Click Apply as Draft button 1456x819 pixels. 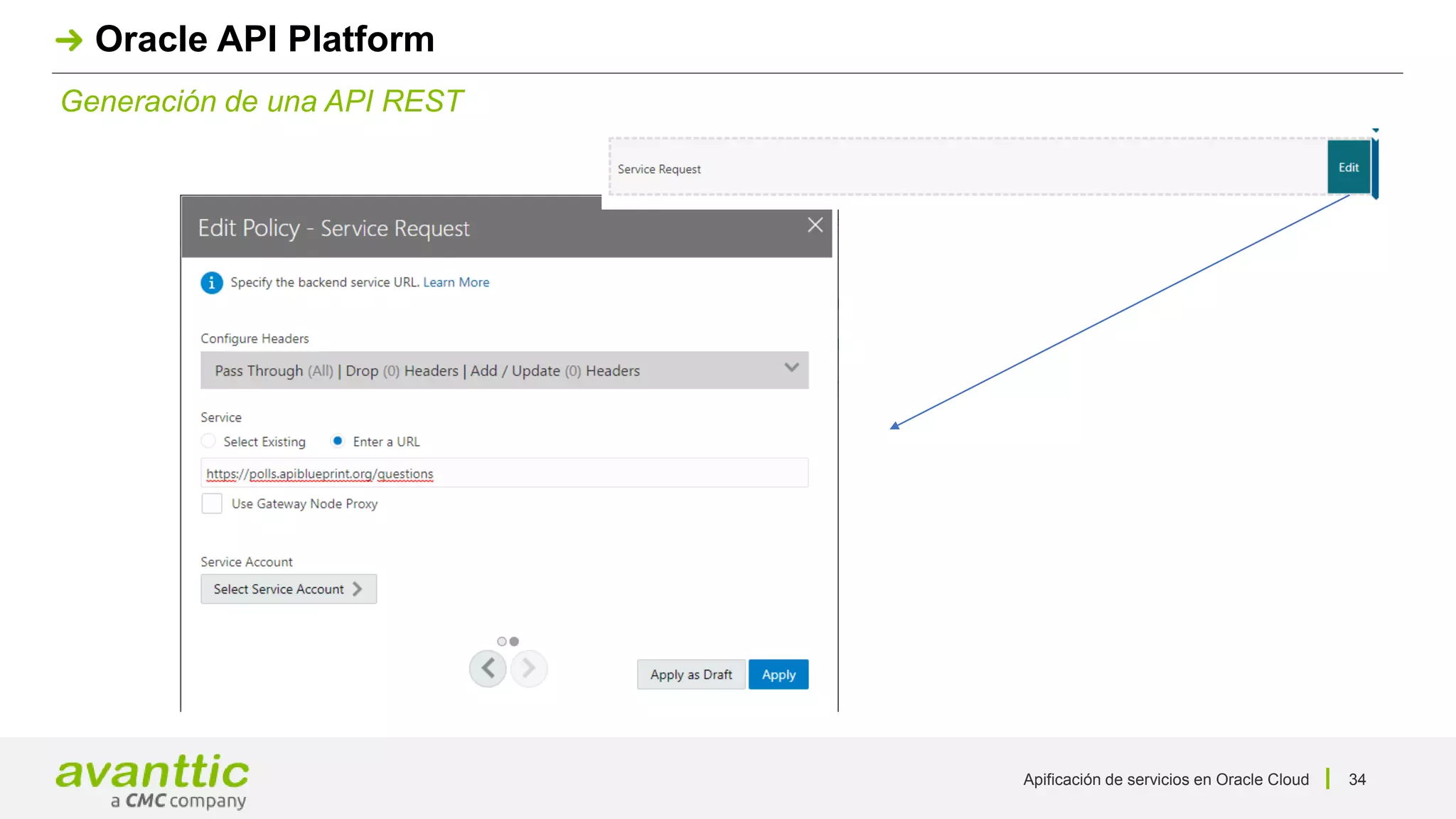pos(691,675)
